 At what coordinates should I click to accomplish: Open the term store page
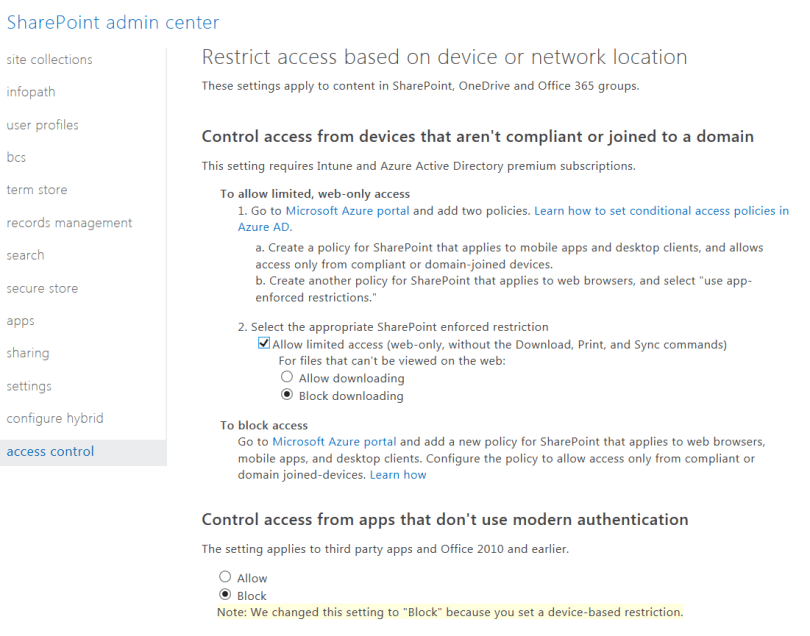tap(37, 190)
